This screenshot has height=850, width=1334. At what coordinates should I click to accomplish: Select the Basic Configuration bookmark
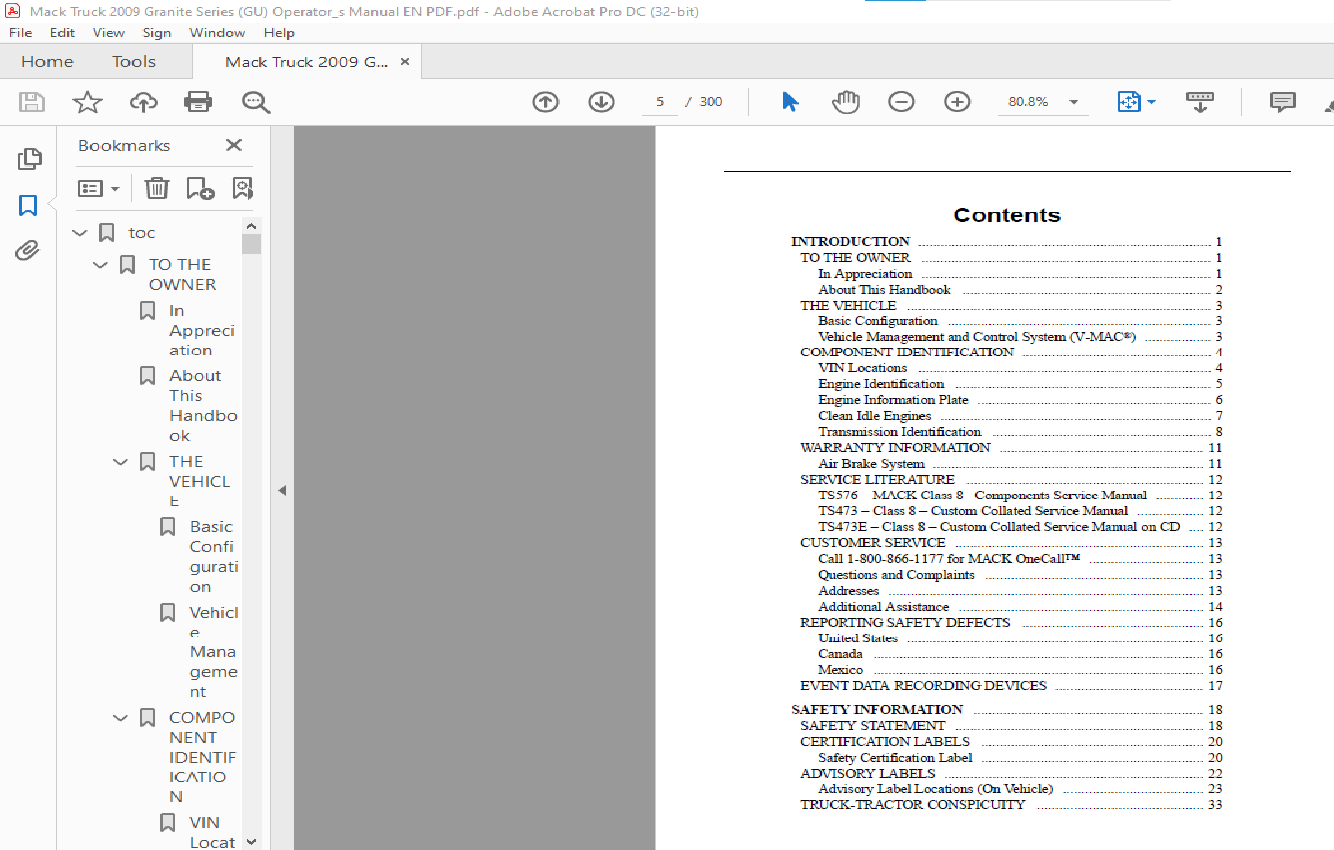click(x=214, y=556)
